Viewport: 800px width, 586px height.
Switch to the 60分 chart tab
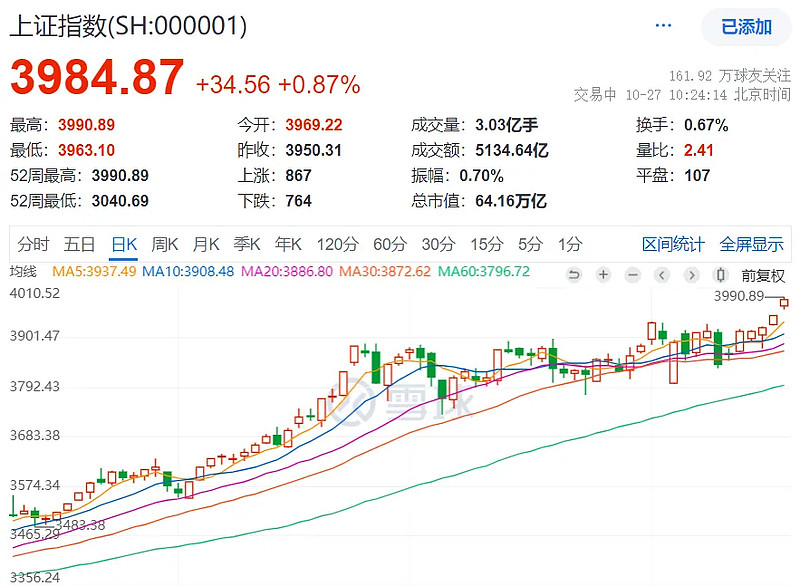click(x=390, y=244)
